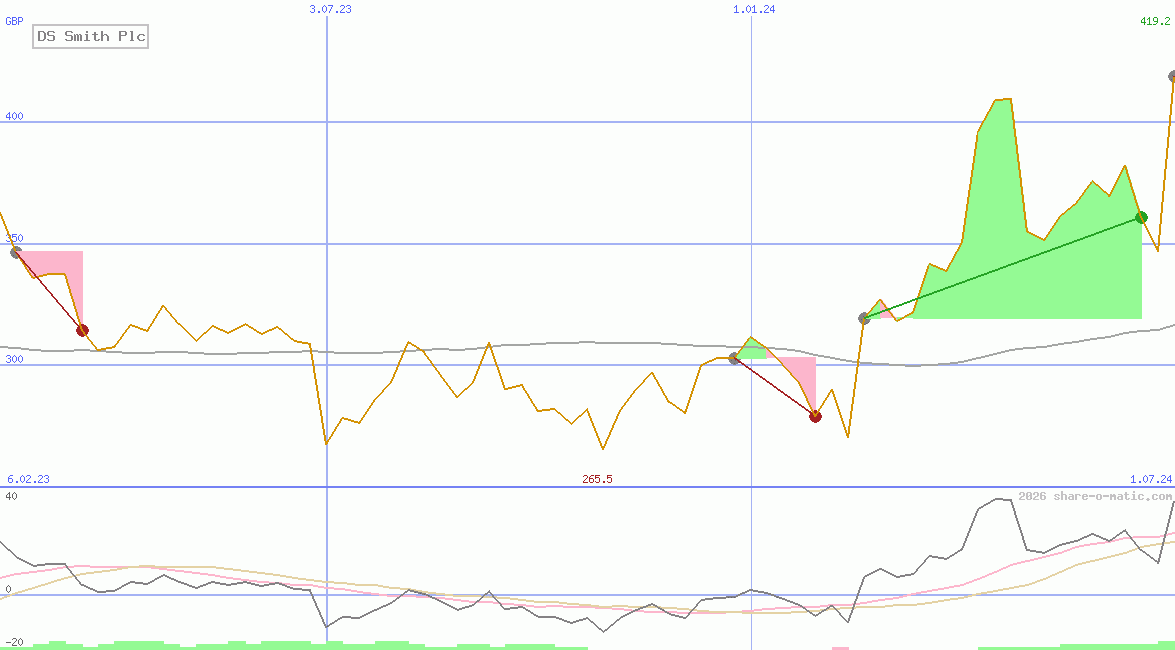Select the 1.01.24 date label
This screenshot has height=650, width=1175.
[x=754, y=9]
